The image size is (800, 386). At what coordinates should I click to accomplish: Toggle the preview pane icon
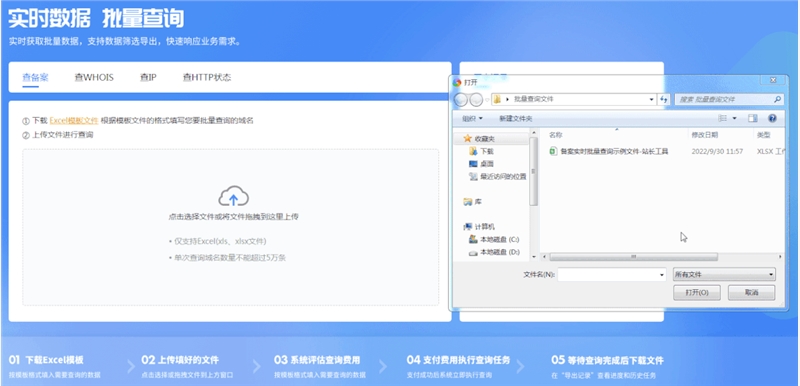point(753,118)
